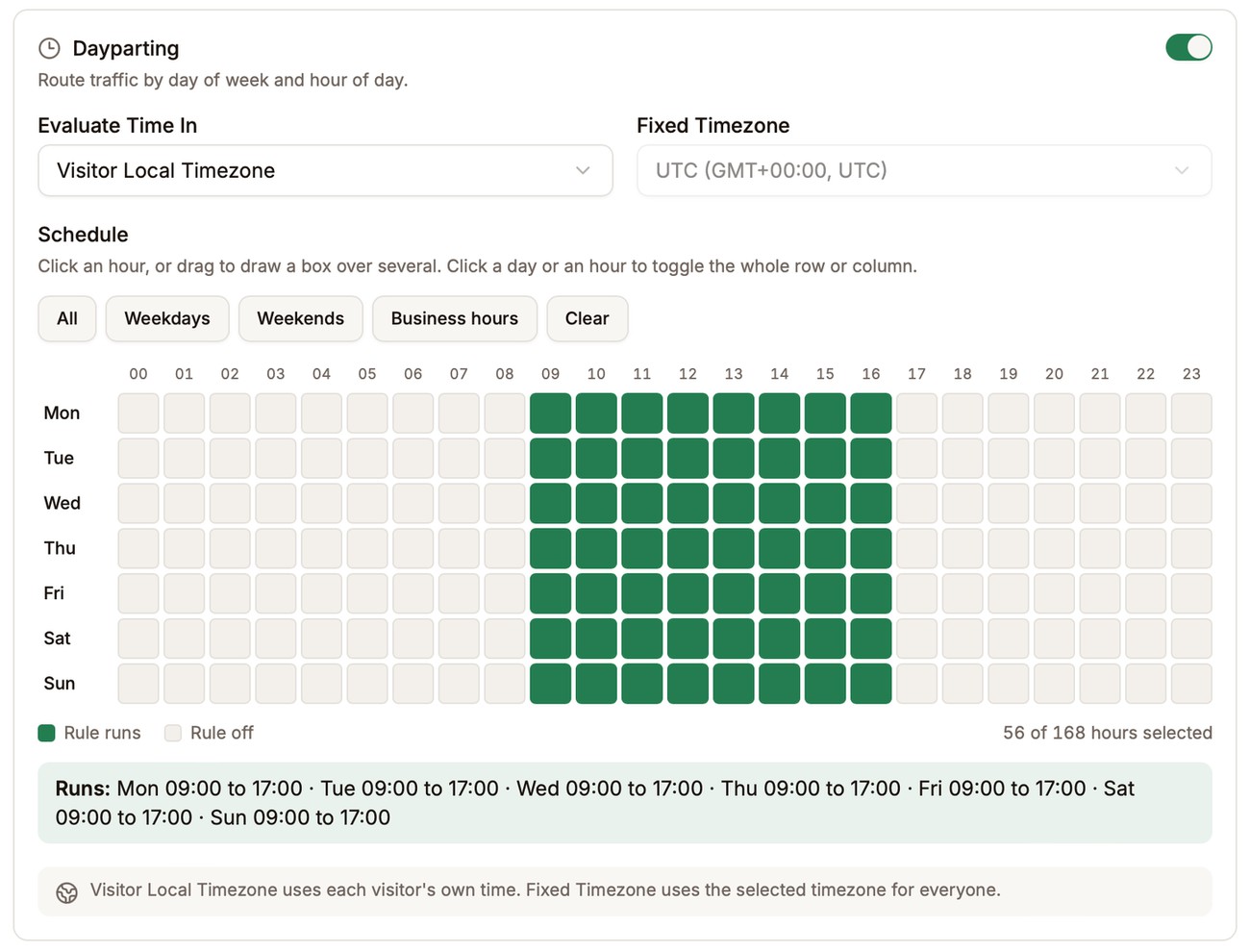Toggle the whole Wed row

click(x=62, y=503)
